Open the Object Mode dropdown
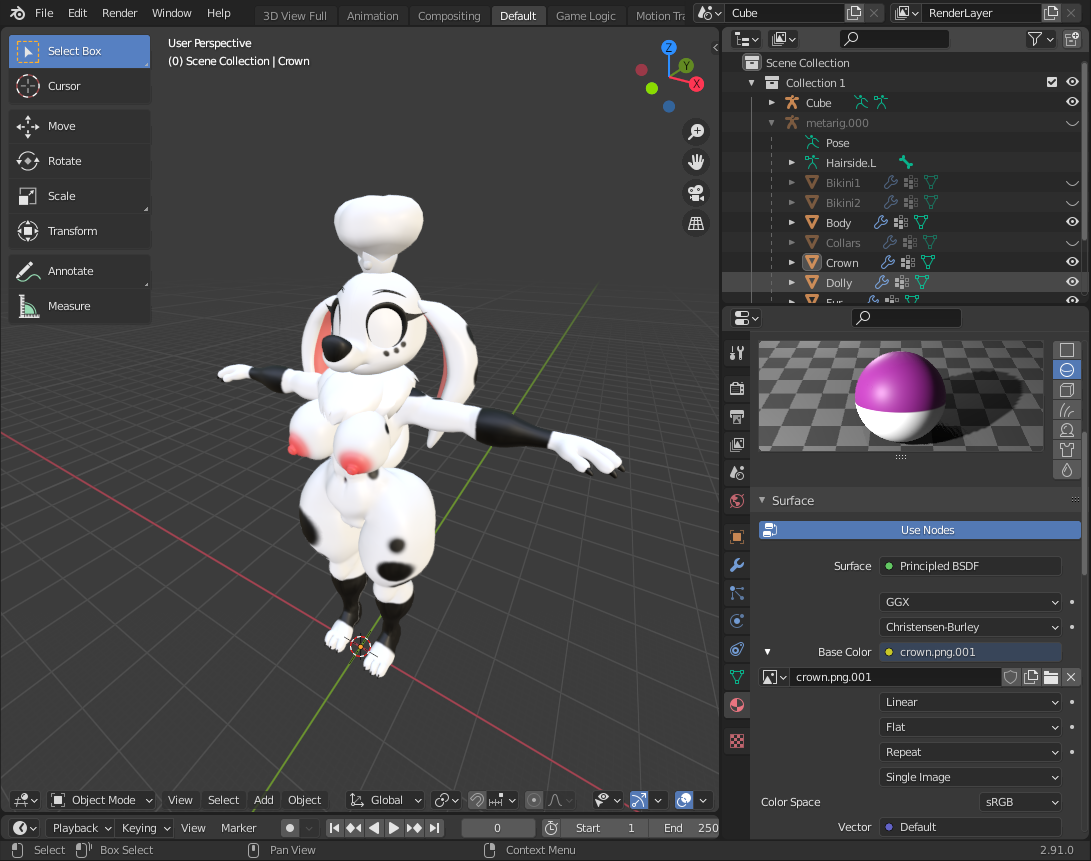The image size is (1091, 861). tap(103, 800)
